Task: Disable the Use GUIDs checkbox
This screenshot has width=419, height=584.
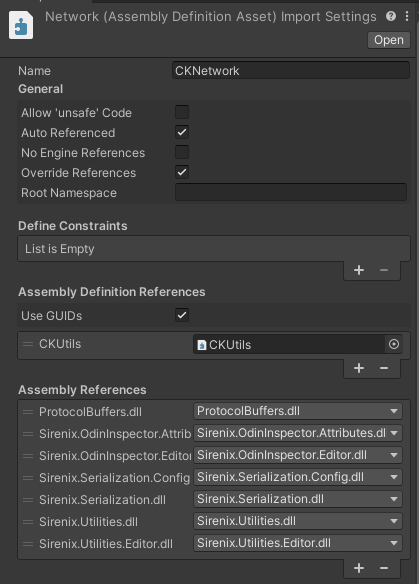Action: (182, 315)
